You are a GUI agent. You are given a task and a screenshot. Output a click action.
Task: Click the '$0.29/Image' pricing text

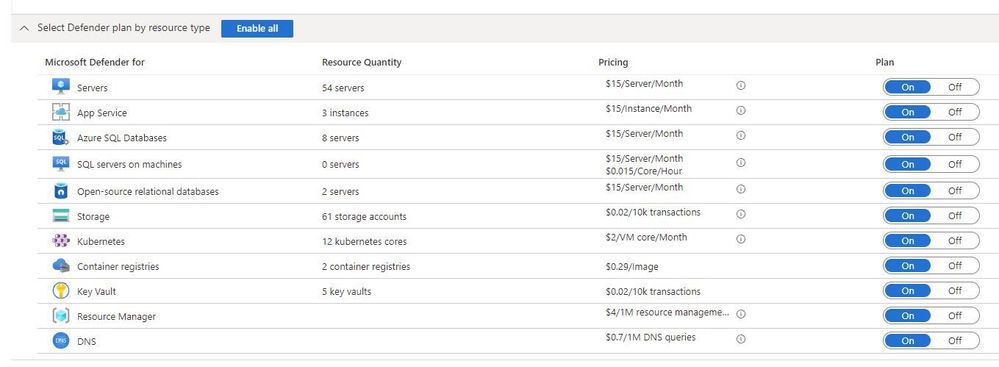click(x=632, y=266)
